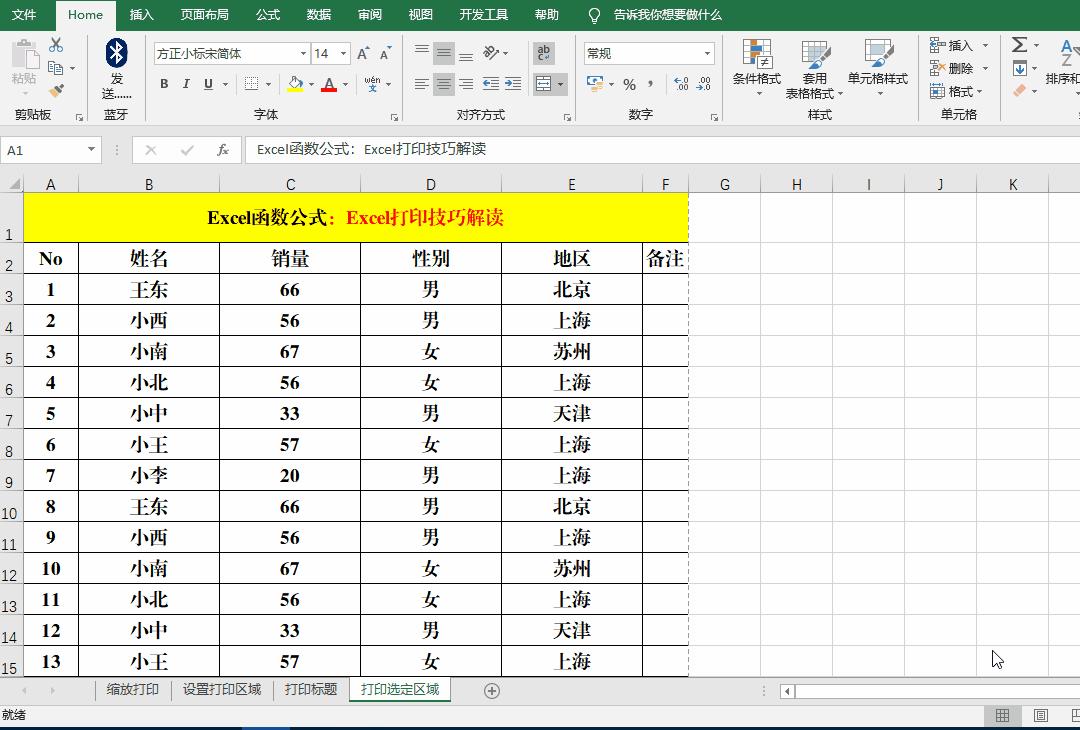This screenshot has width=1080, height=730.
Task: Select the 打印标题 sheet tab
Action: tap(312, 689)
